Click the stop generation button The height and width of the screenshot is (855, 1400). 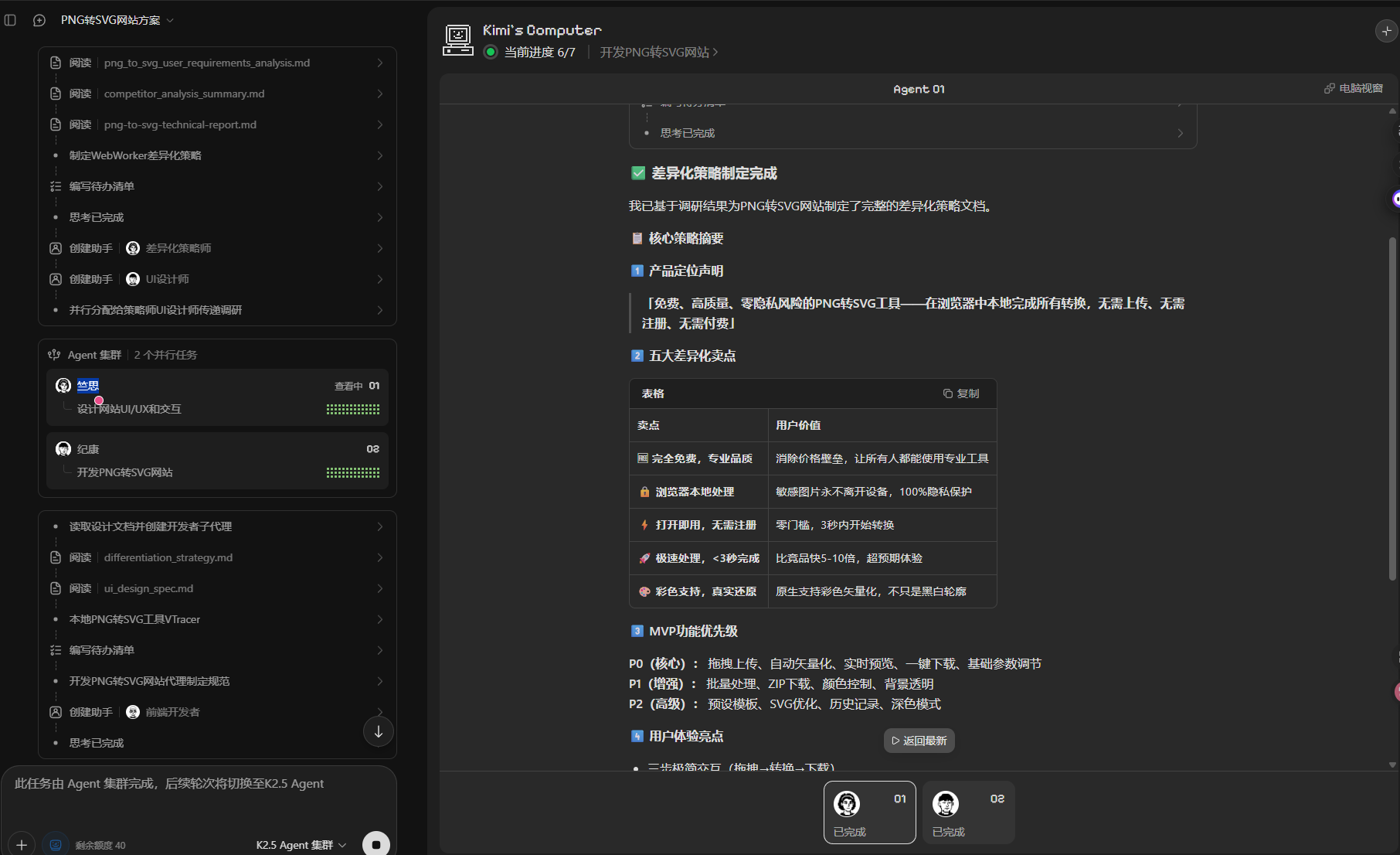tap(375, 844)
